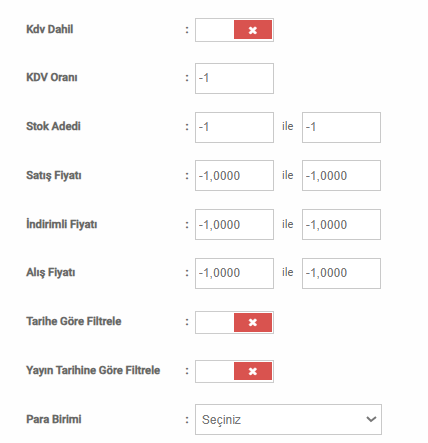Open the Para Birimi dropdown
Image resolution: width=428 pixels, height=443 pixels.
(x=288, y=420)
